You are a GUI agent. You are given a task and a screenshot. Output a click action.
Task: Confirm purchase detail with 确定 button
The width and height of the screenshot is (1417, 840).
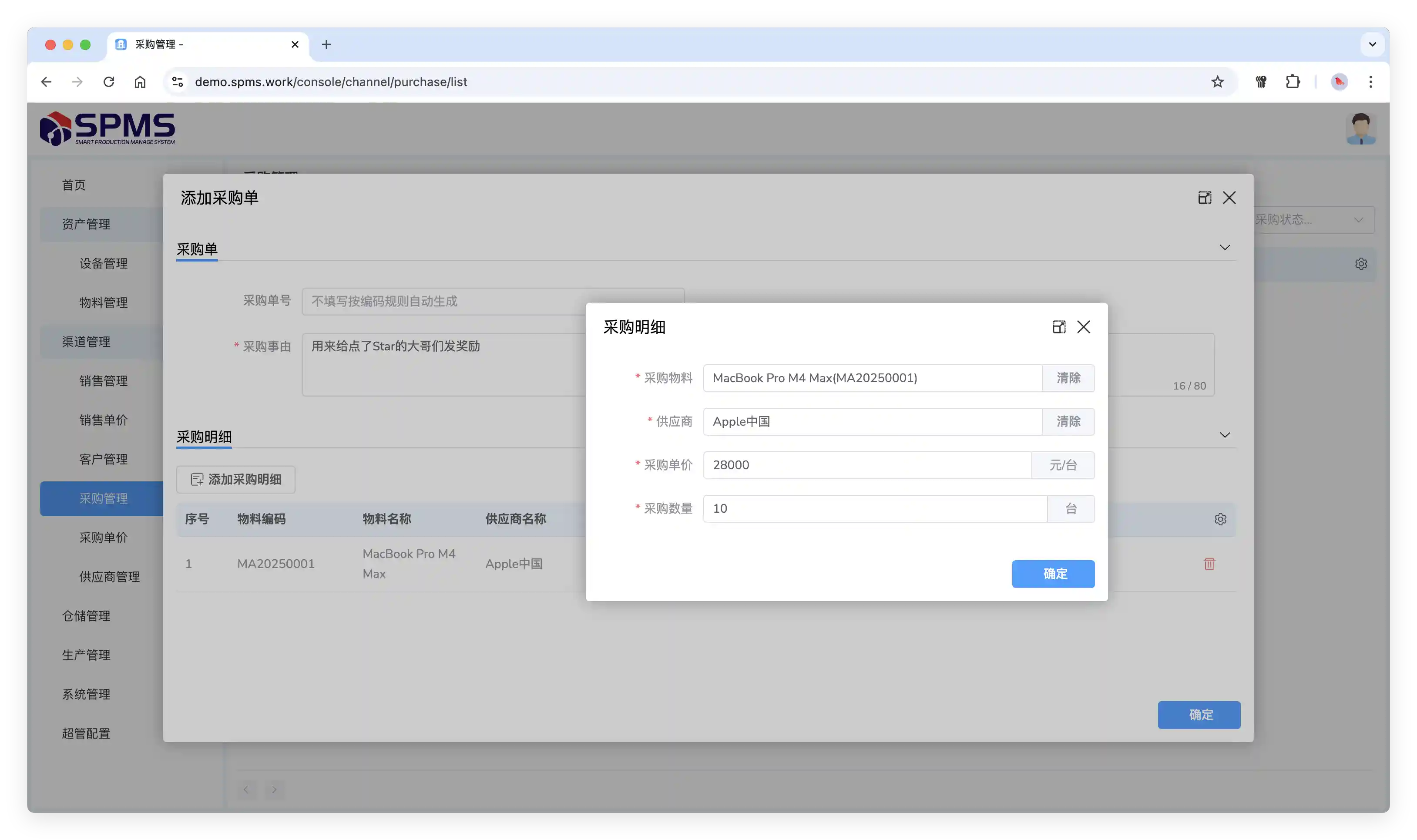click(x=1053, y=573)
